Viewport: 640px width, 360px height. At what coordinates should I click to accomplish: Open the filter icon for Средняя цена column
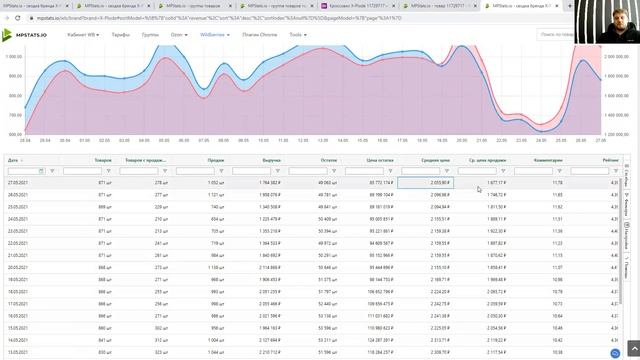(447, 171)
